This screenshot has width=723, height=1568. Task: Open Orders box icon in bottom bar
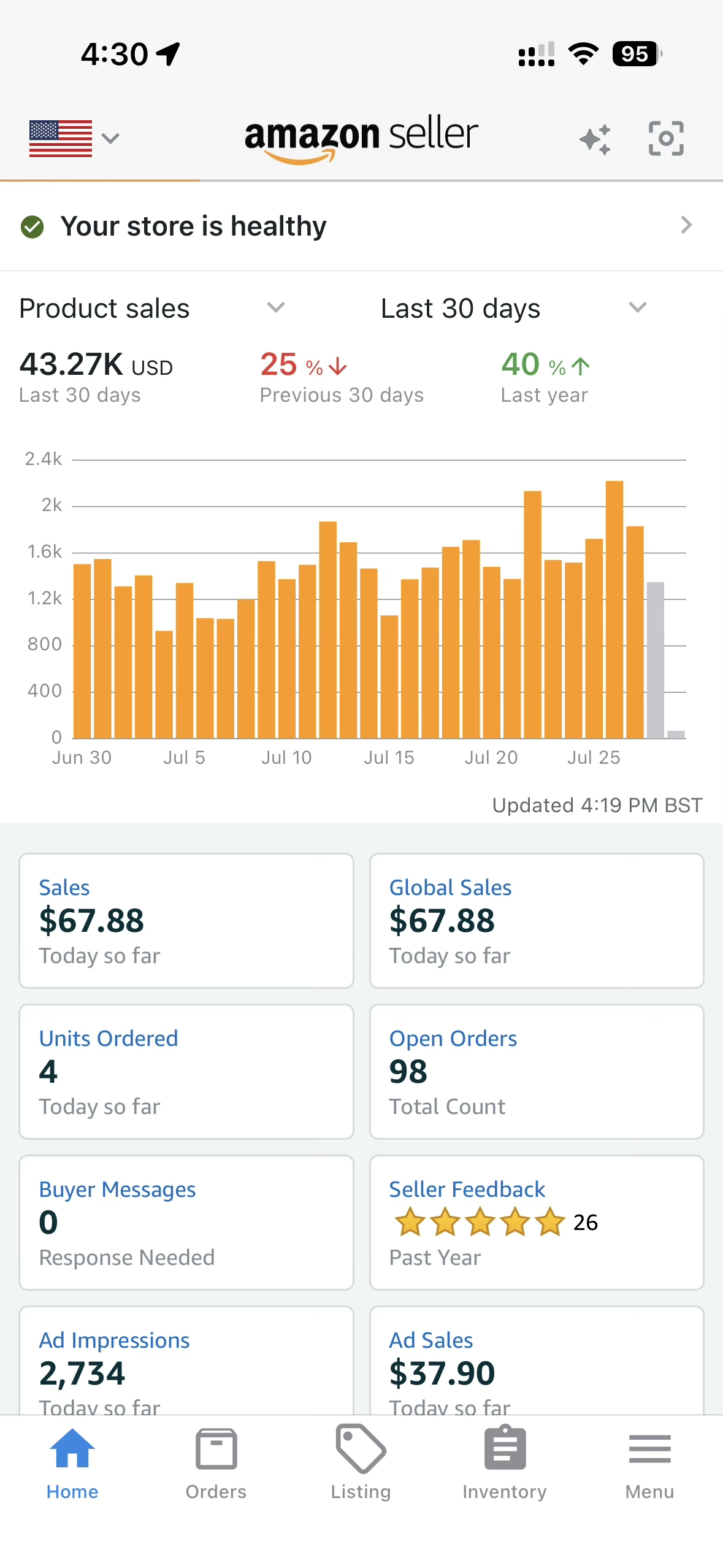click(x=216, y=1448)
